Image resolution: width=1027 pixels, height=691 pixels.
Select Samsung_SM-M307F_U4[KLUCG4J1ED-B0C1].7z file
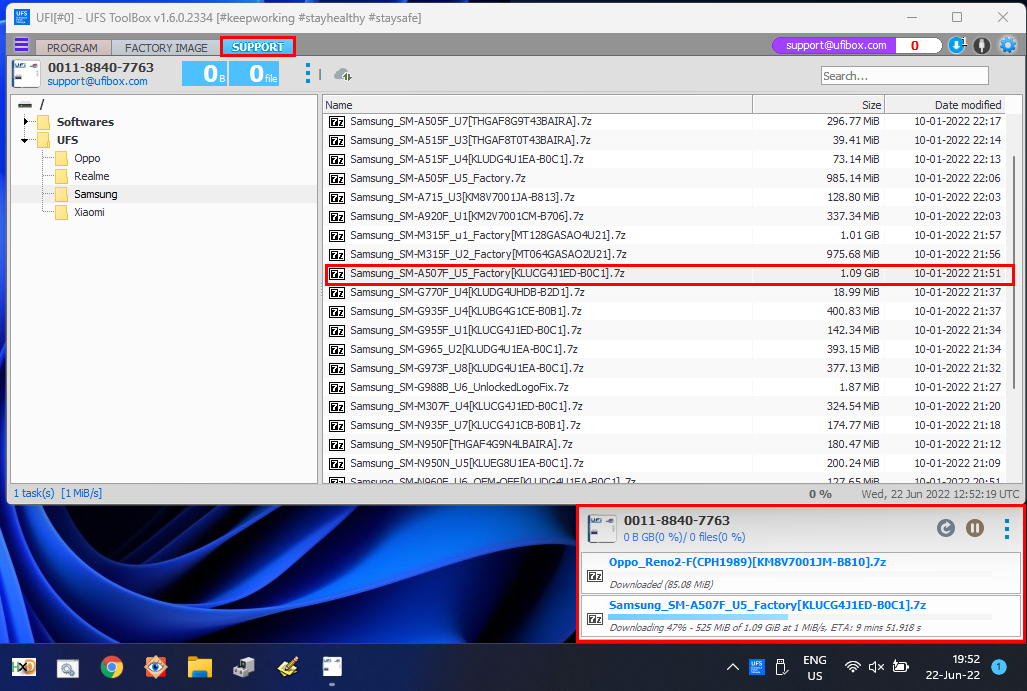[x=664, y=406]
